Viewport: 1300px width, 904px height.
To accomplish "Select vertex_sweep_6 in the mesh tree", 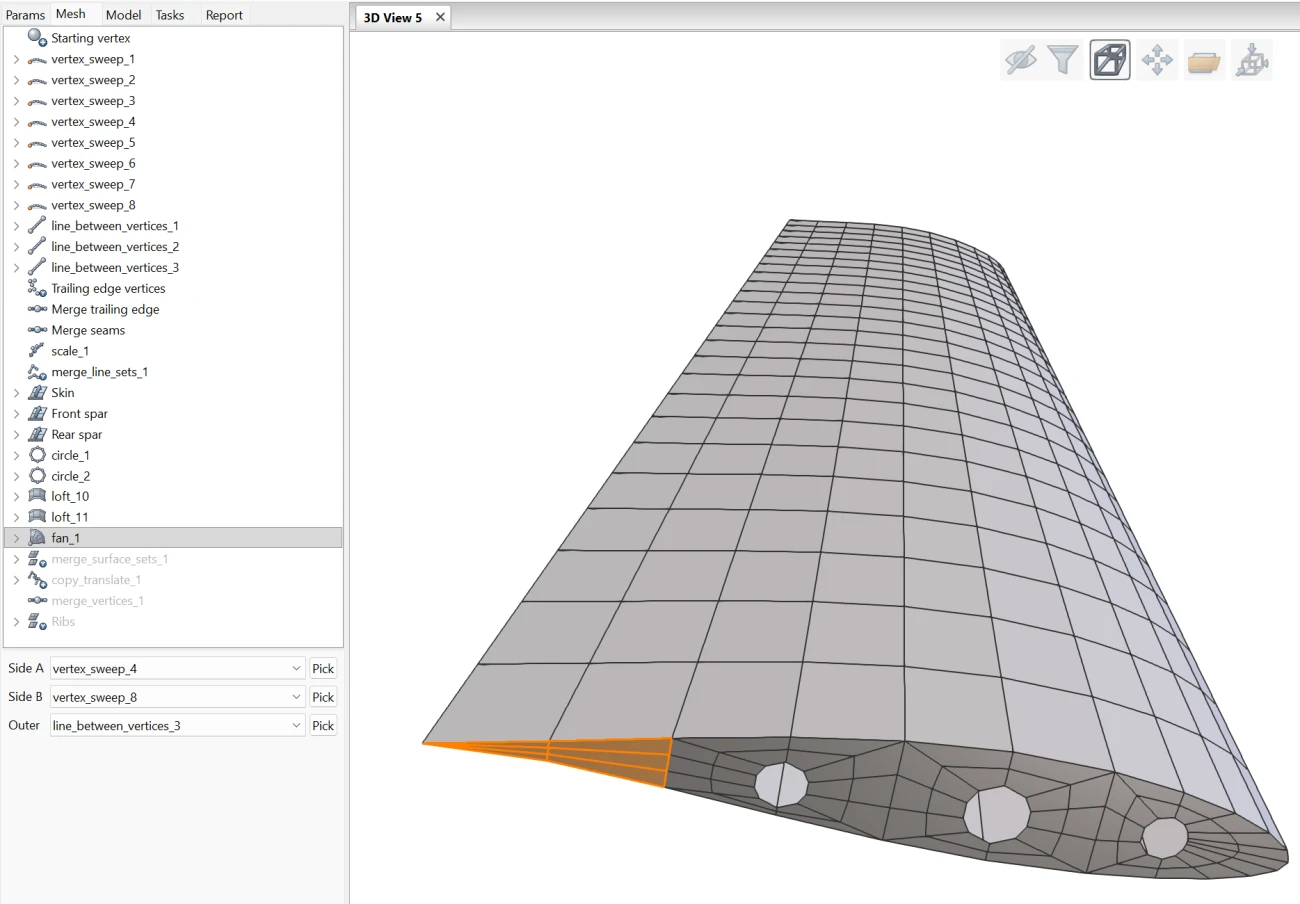I will click(x=93, y=163).
